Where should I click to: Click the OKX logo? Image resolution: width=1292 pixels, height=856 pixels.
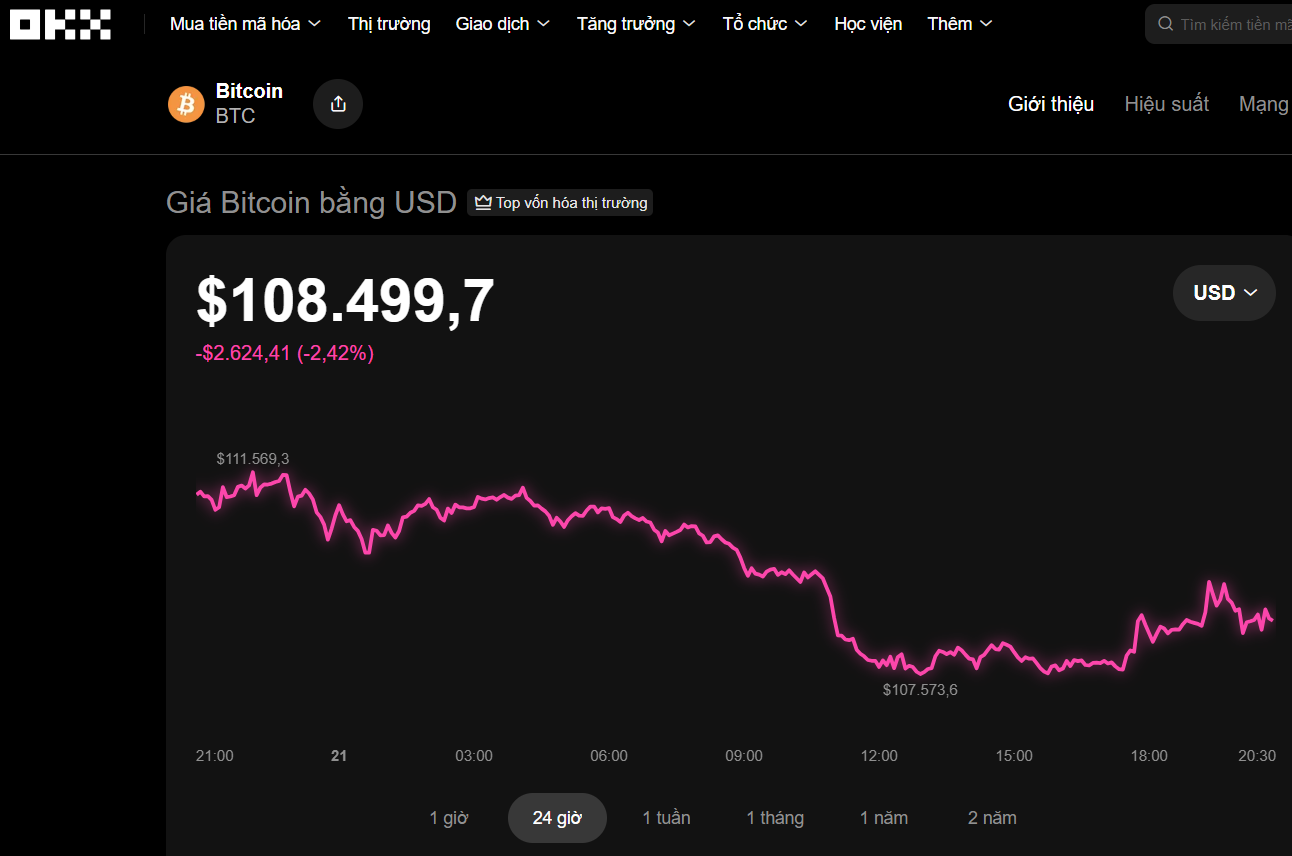pyautogui.click(x=60, y=24)
